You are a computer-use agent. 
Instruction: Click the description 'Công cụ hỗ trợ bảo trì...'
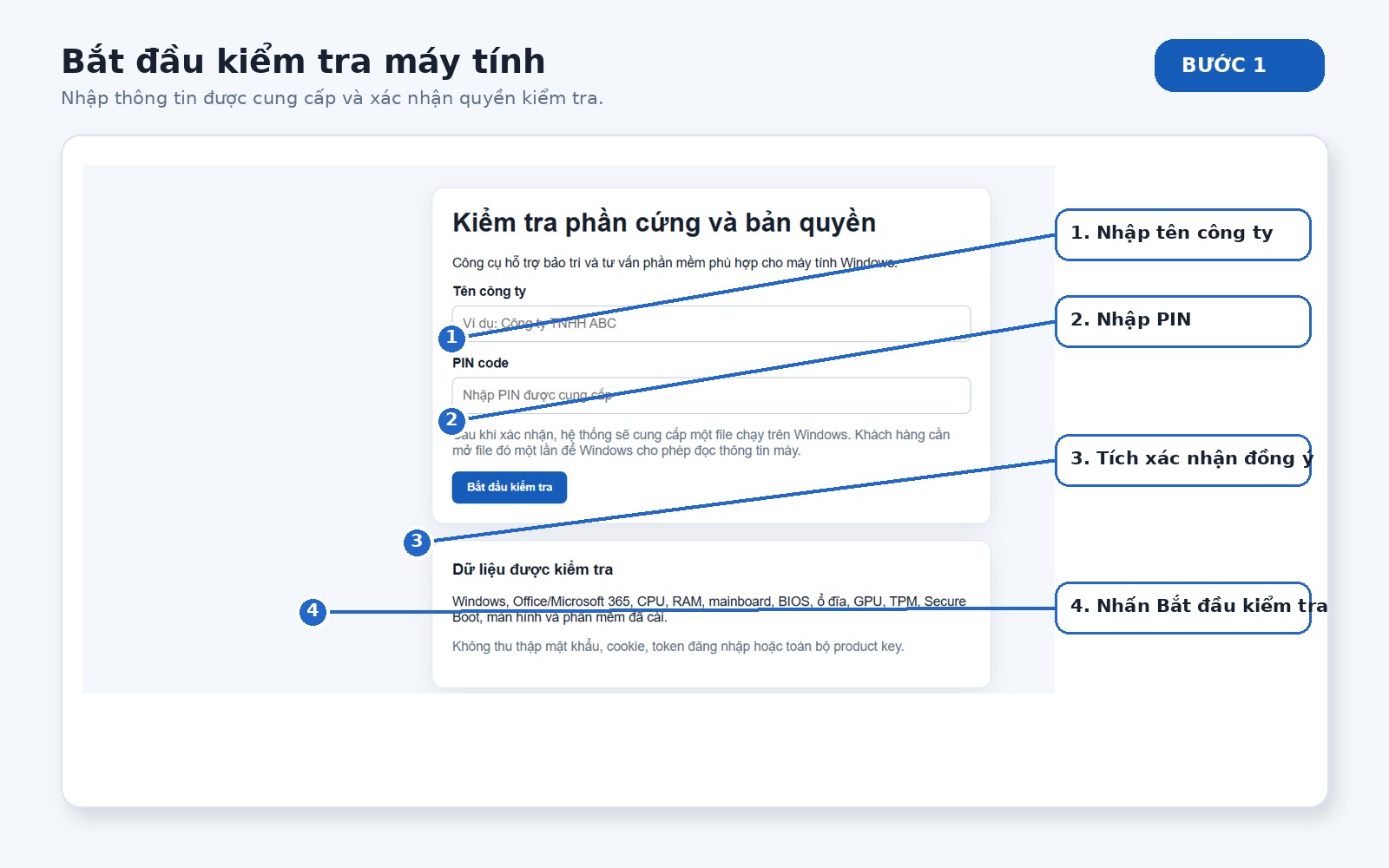click(675, 263)
